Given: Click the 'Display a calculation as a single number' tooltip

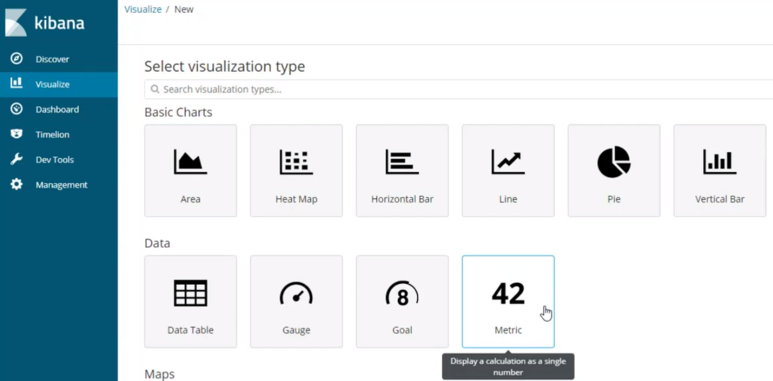Looking at the screenshot, I should (508, 367).
